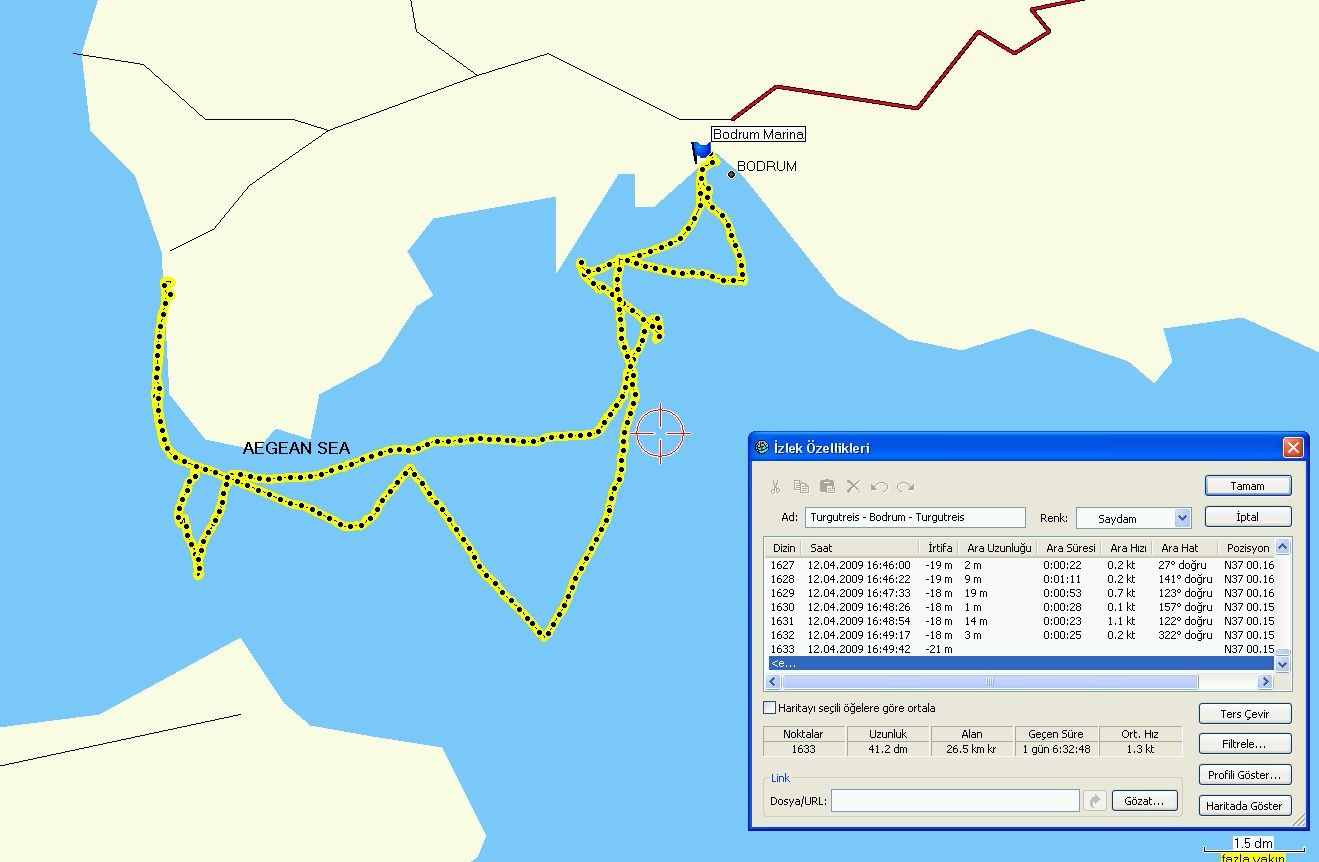The image size is (1319, 862).
Task: Click the BODRUM city dot on map
Action: 731,174
